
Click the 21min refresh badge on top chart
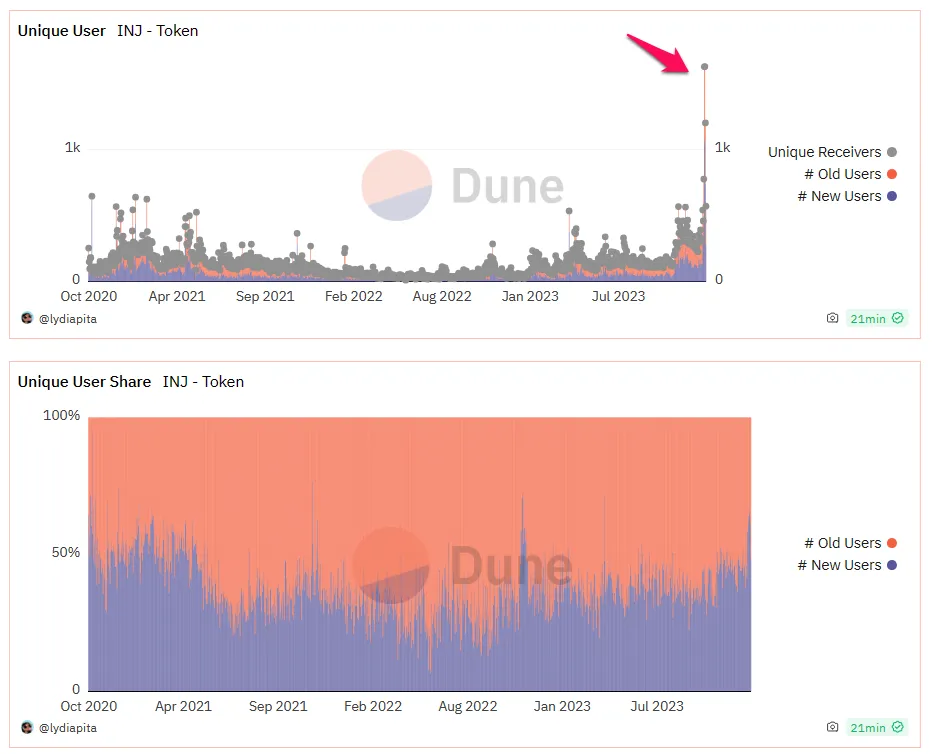point(876,318)
